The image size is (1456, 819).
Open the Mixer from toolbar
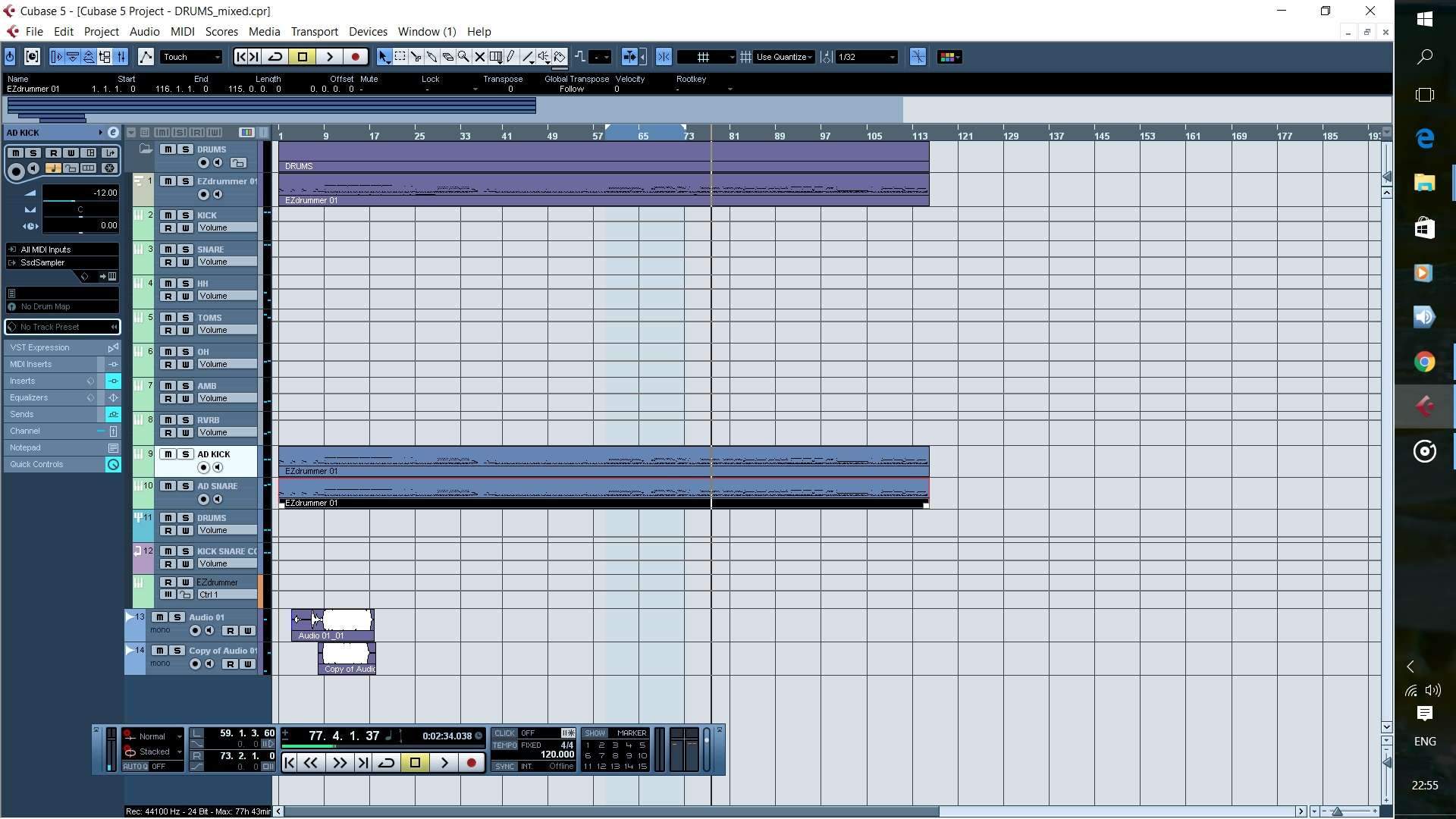(121, 57)
